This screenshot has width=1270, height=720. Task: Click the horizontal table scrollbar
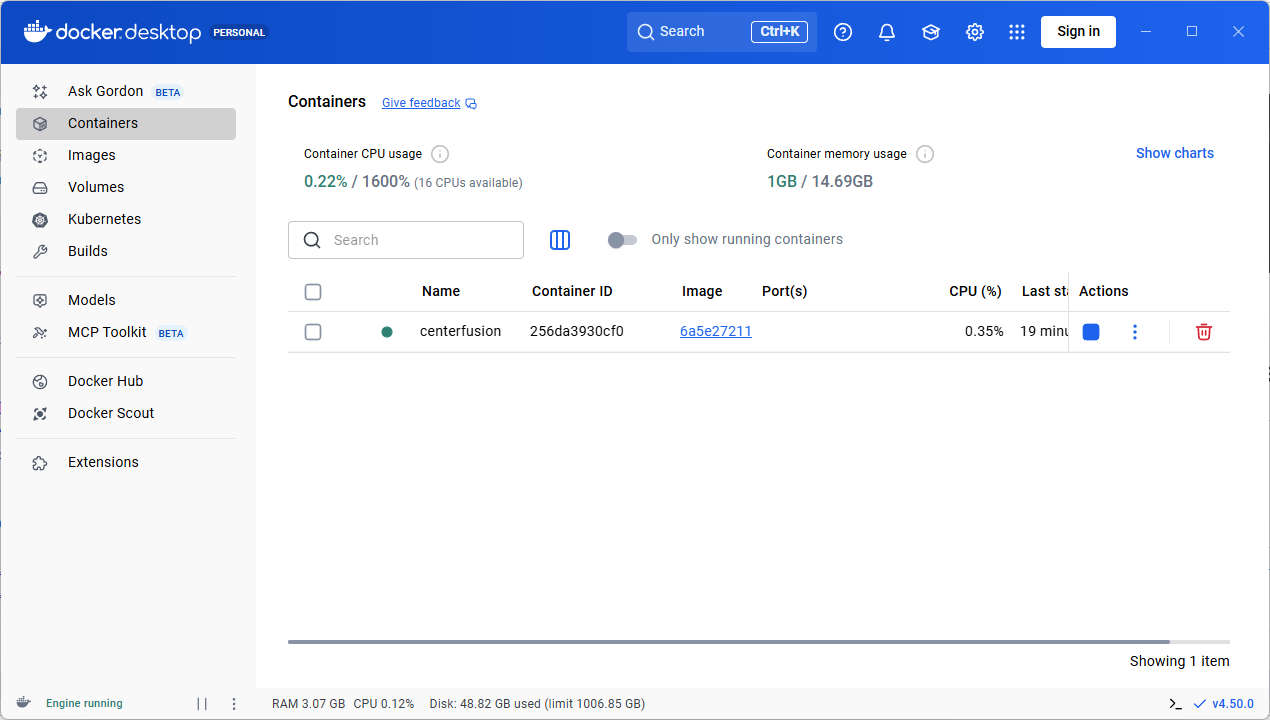728,642
